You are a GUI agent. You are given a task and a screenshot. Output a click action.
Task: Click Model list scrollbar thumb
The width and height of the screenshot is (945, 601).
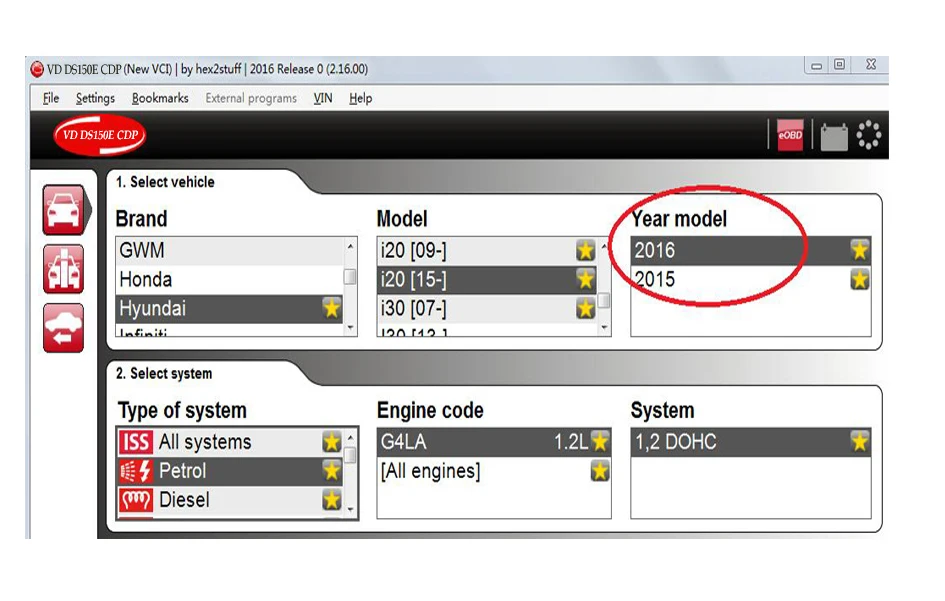click(x=604, y=300)
